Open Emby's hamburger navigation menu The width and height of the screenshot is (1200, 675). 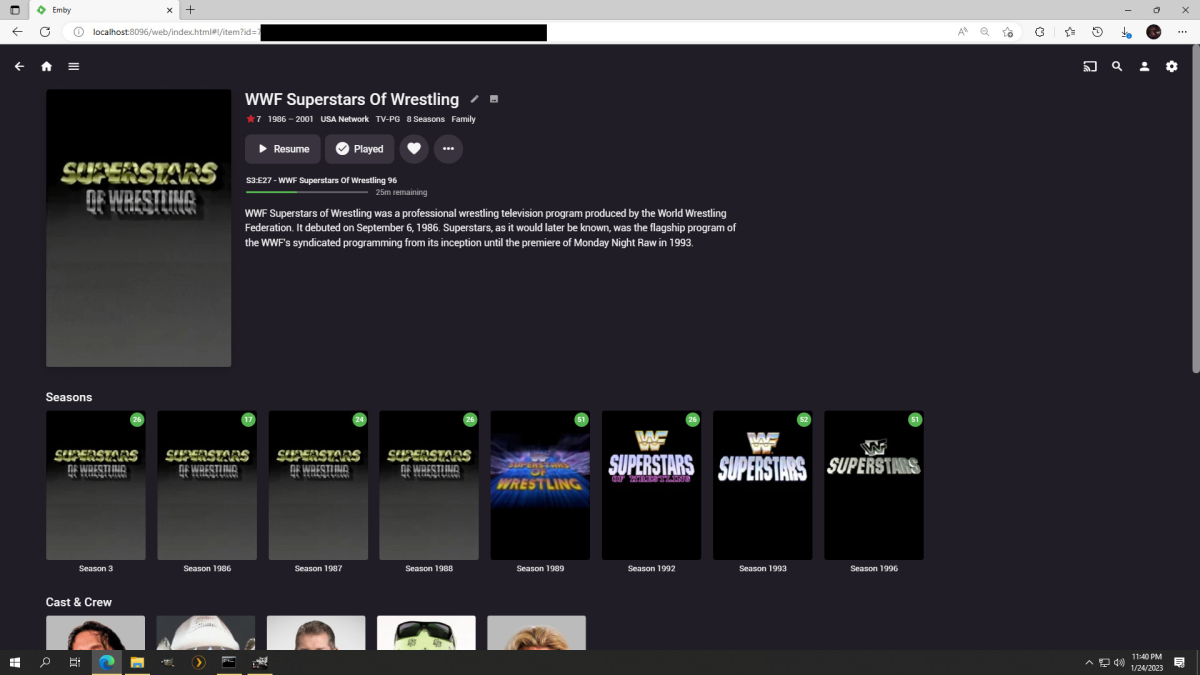tap(74, 67)
